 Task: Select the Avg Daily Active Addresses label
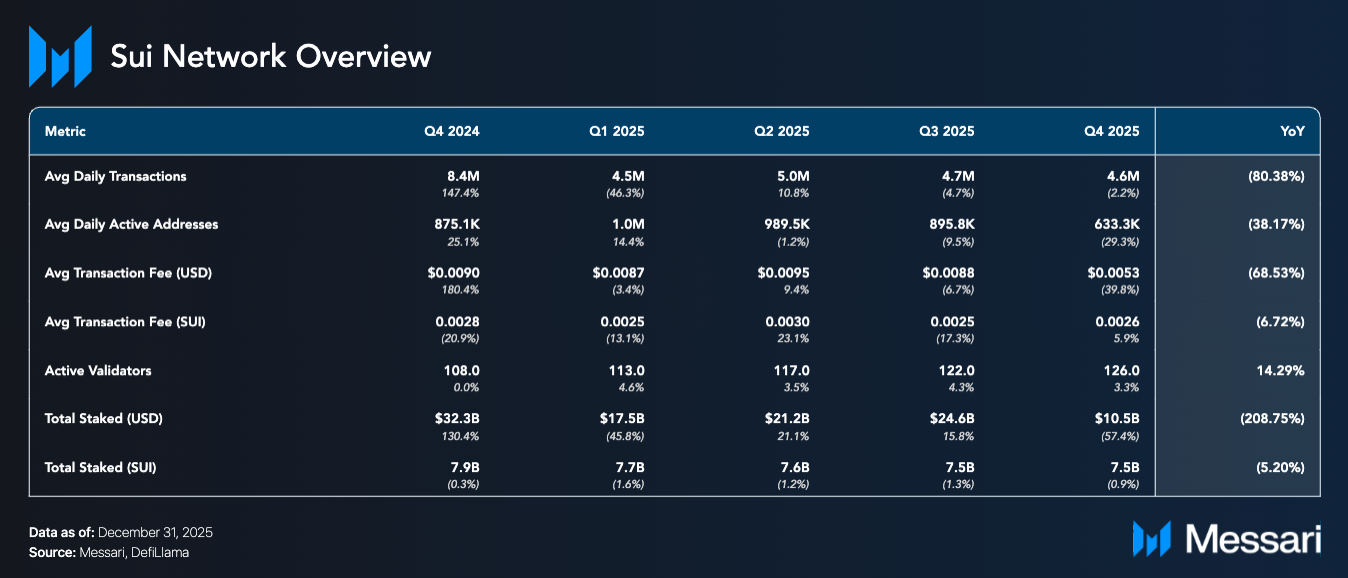[131, 224]
